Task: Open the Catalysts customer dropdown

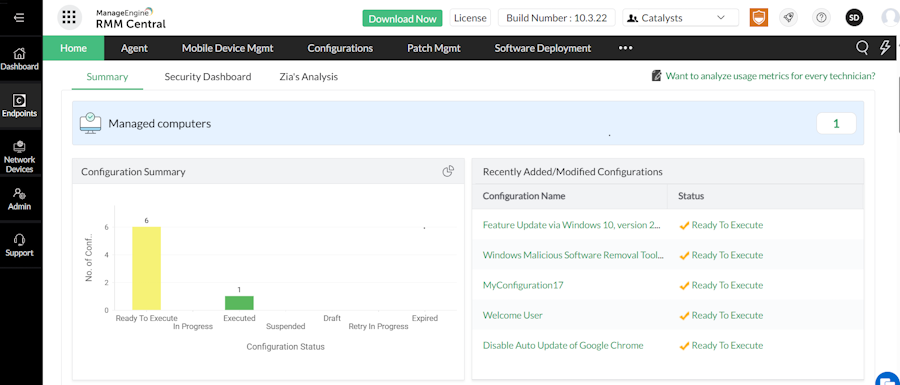Action: [x=680, y=18]
